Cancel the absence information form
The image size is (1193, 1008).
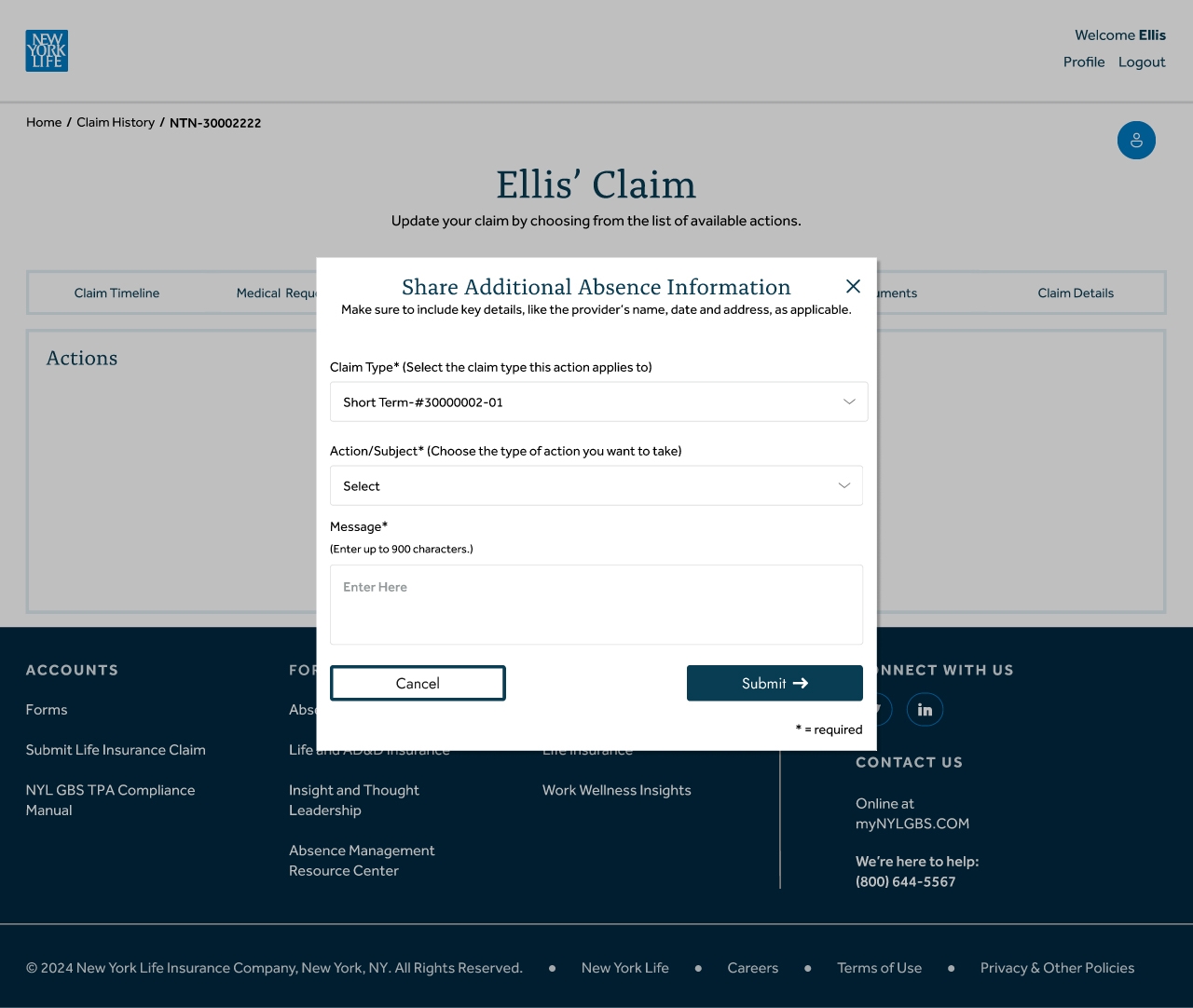click(x=418, y=683)
